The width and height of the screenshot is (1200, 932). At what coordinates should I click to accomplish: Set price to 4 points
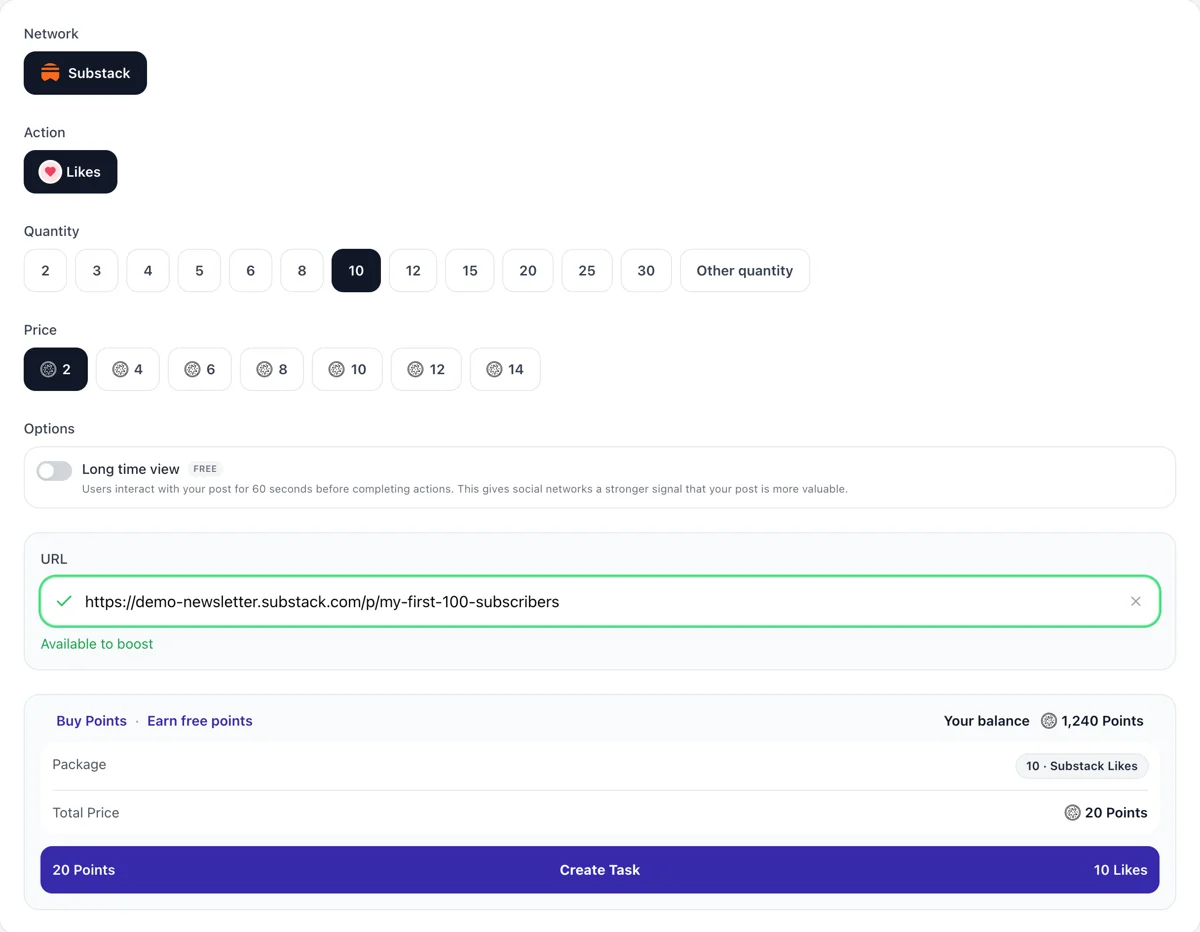(x=128, y=369)
